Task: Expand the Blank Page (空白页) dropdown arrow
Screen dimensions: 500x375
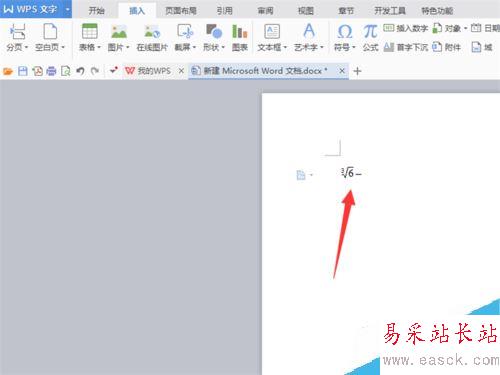Action: [x=63, y=47]
